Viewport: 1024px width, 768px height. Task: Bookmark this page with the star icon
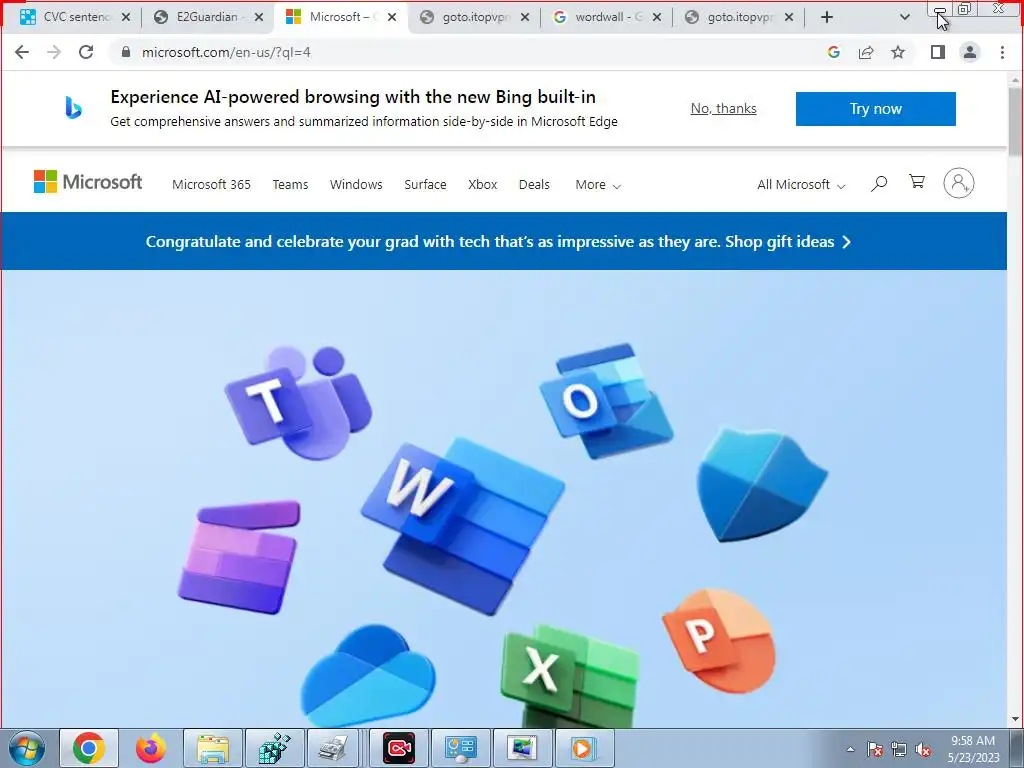(x=898, y=52)
